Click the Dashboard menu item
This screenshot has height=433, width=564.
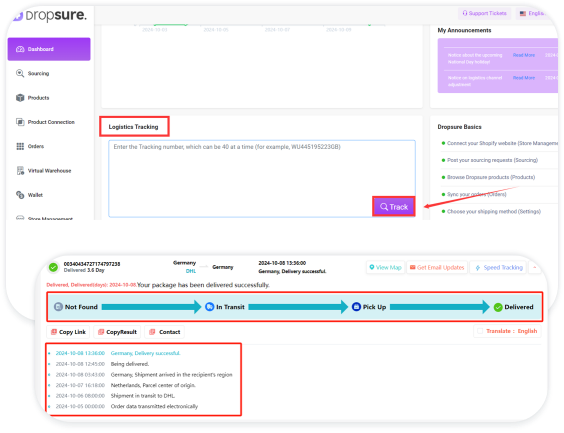point(49,49)
